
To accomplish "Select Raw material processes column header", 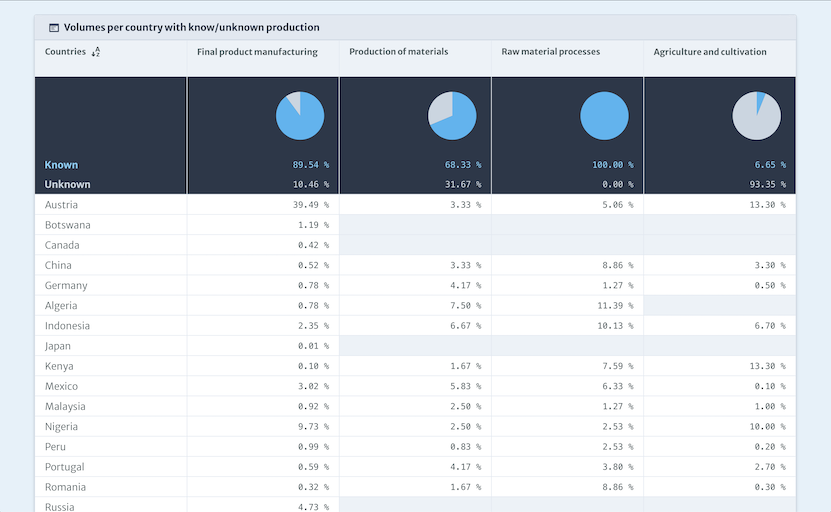I will click(x=551, y=52).
